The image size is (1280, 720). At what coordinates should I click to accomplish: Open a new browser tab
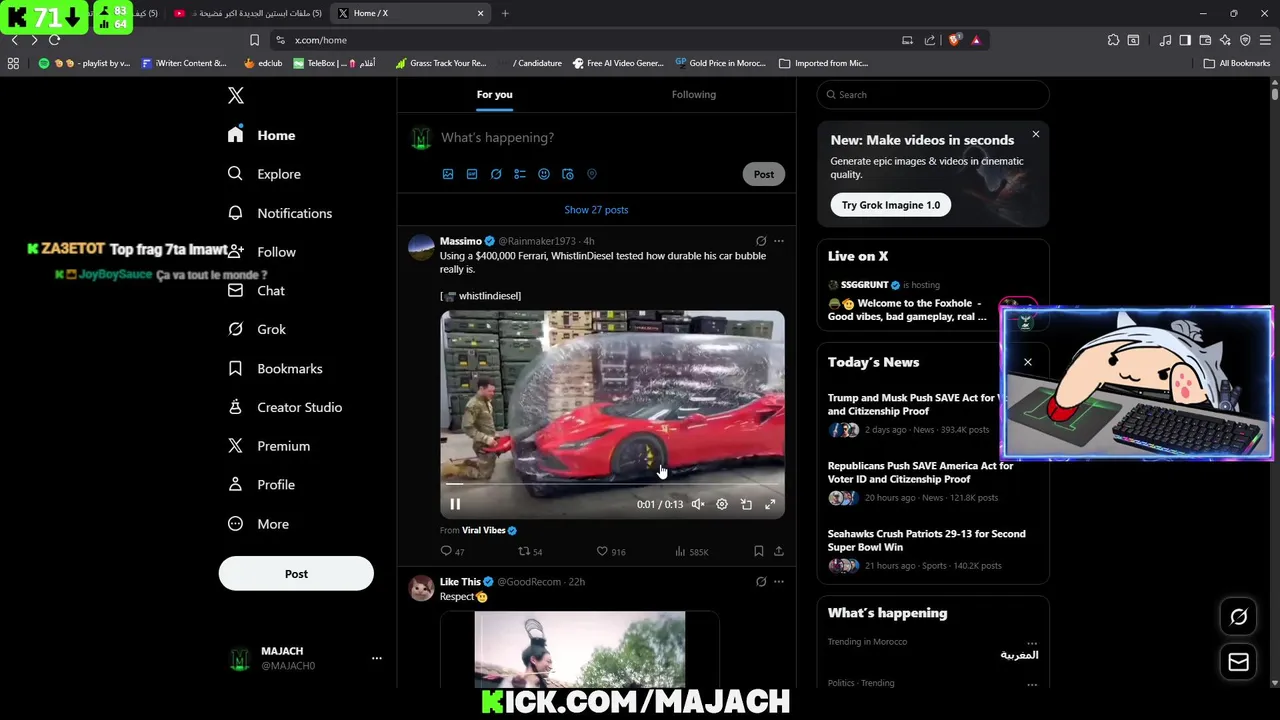(x=505, y=13)
